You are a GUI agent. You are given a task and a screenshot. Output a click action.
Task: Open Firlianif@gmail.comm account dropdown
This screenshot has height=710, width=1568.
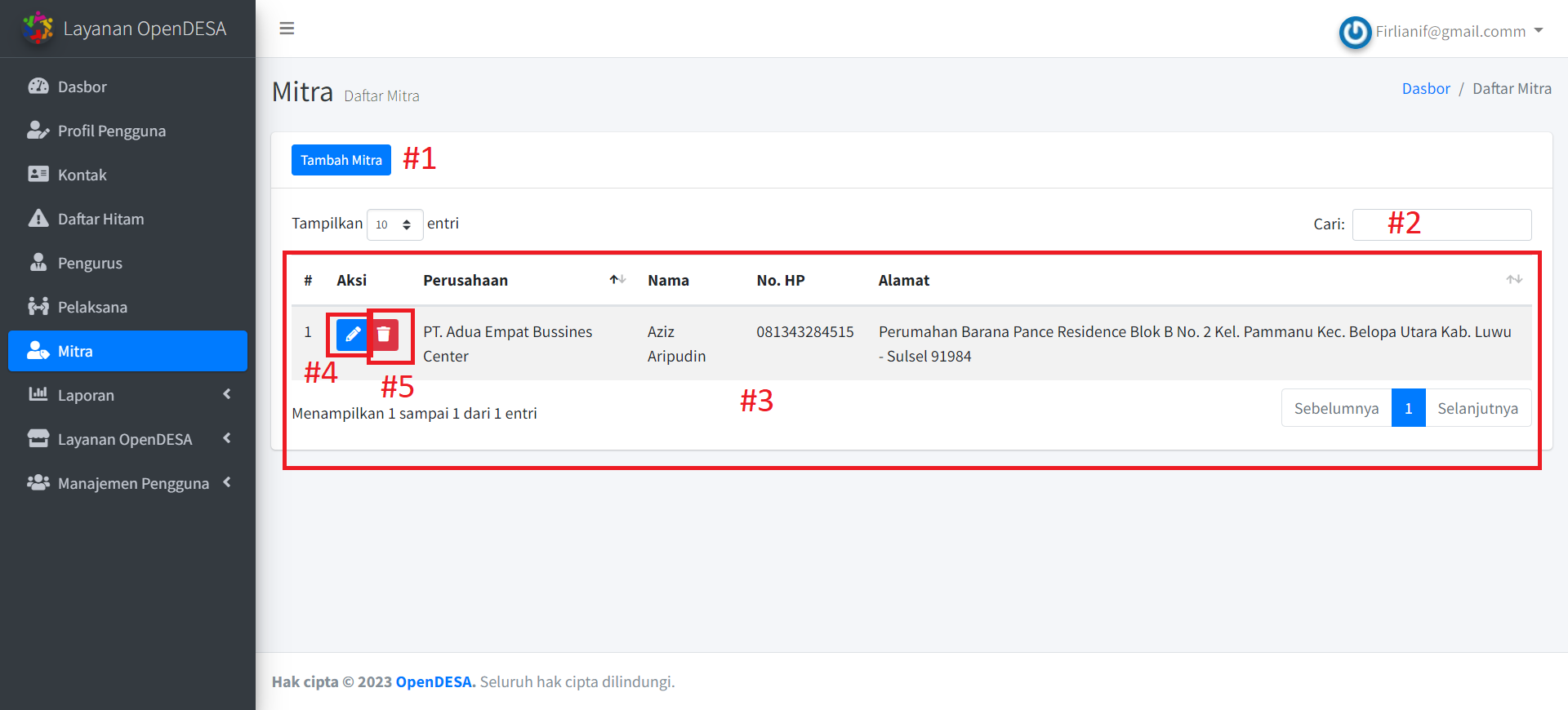click(x=1459, y=31)
